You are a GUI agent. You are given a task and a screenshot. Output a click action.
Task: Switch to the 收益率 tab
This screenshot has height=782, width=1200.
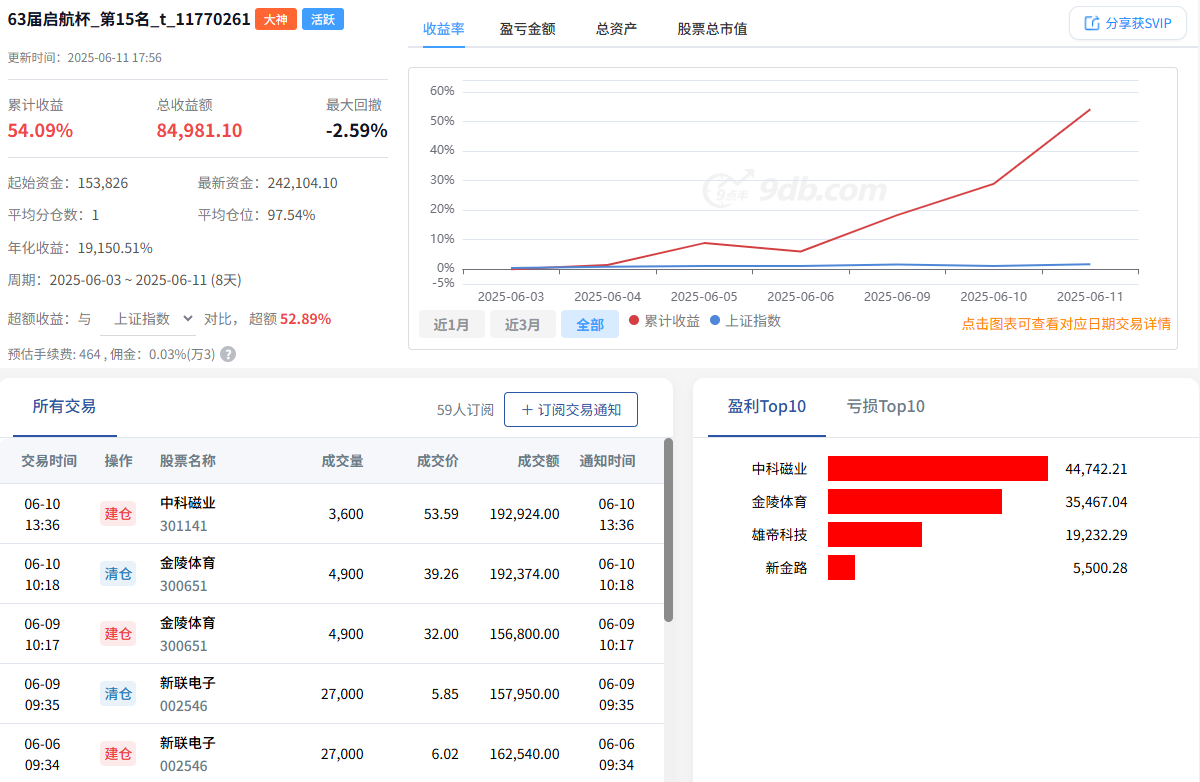pyautogui.click(x=444, y=28)
